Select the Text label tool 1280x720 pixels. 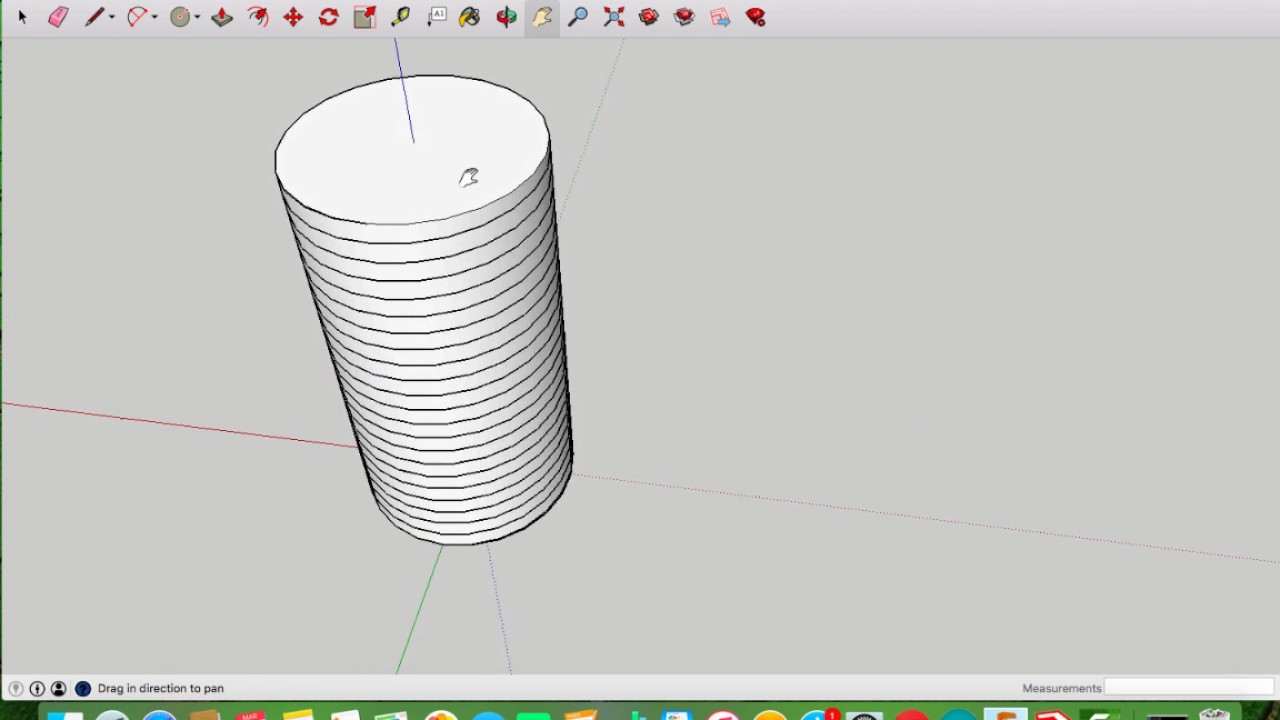(437, 17)
